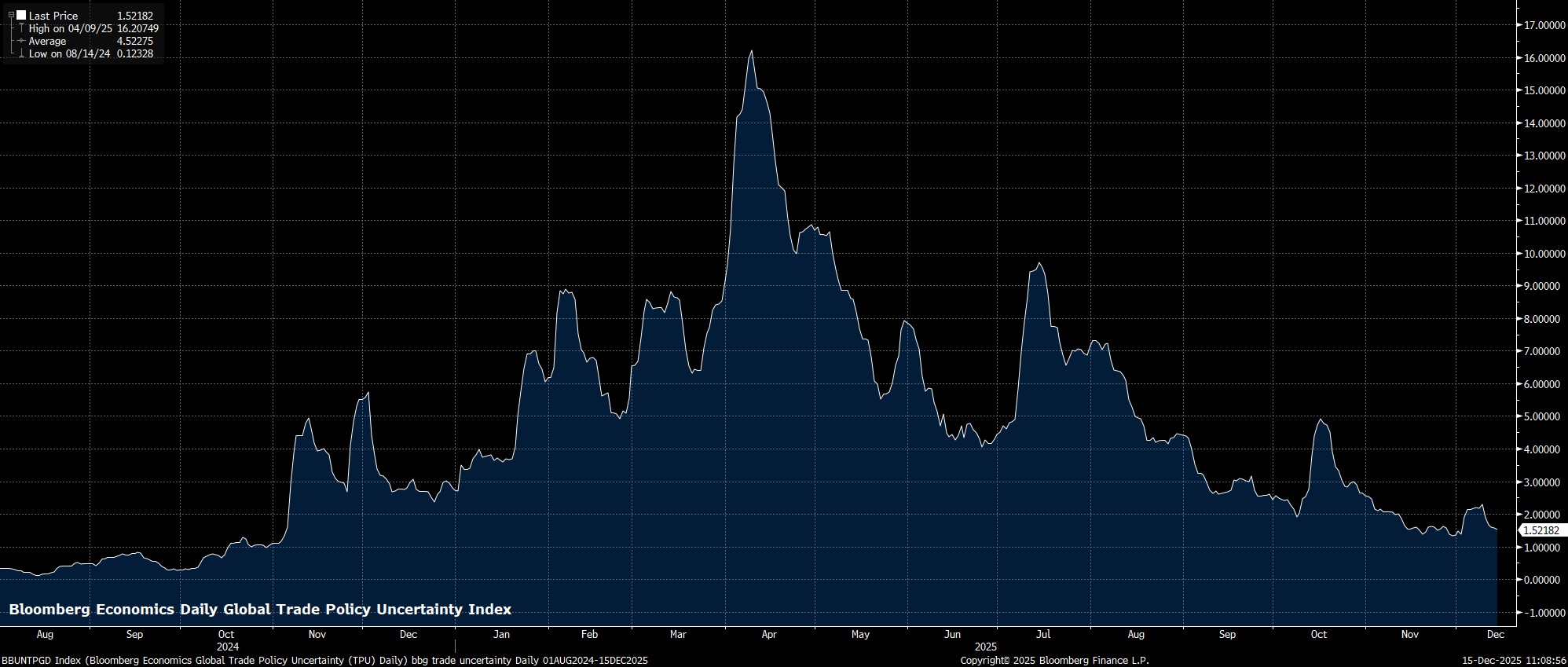Collapse the Last Price legend tree
Viewport: 1568px width, 667px height.
11,15
